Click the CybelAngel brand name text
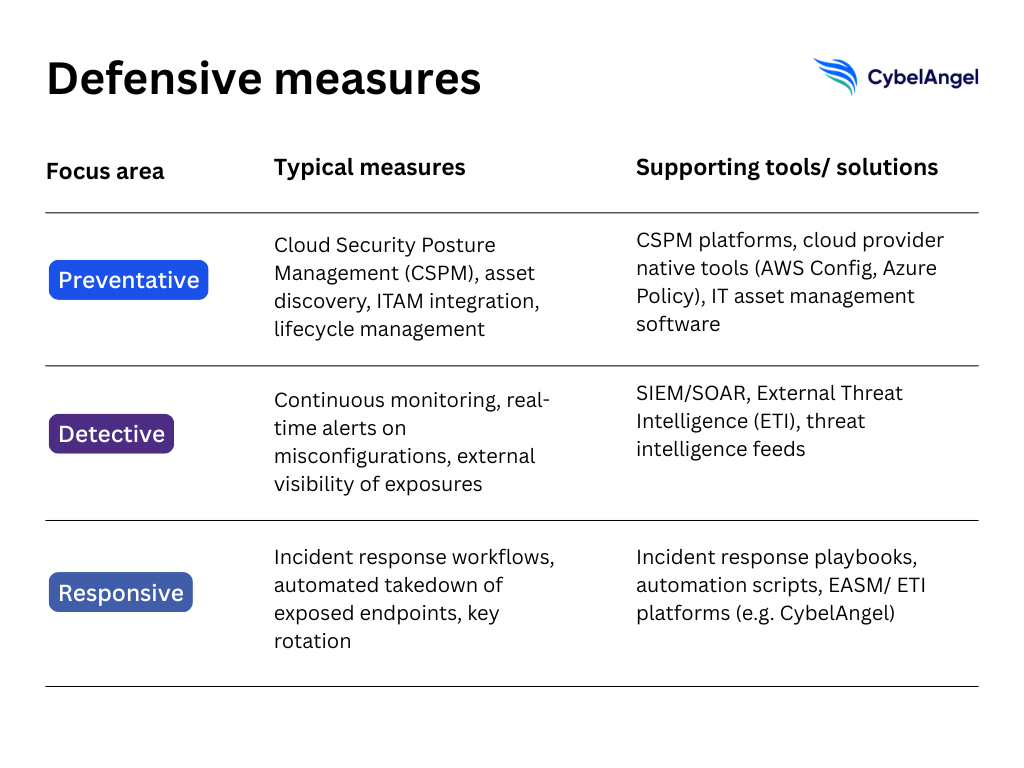Viewport: 1024px width, 768px height. coord(922,77)
